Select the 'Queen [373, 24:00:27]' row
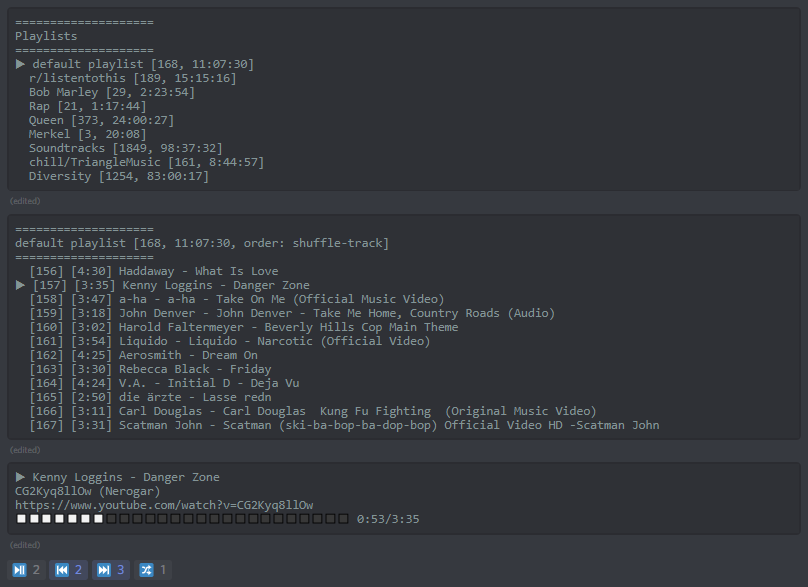Image resolution: width=808 pixels, height=587 pixels. (102, 120)
